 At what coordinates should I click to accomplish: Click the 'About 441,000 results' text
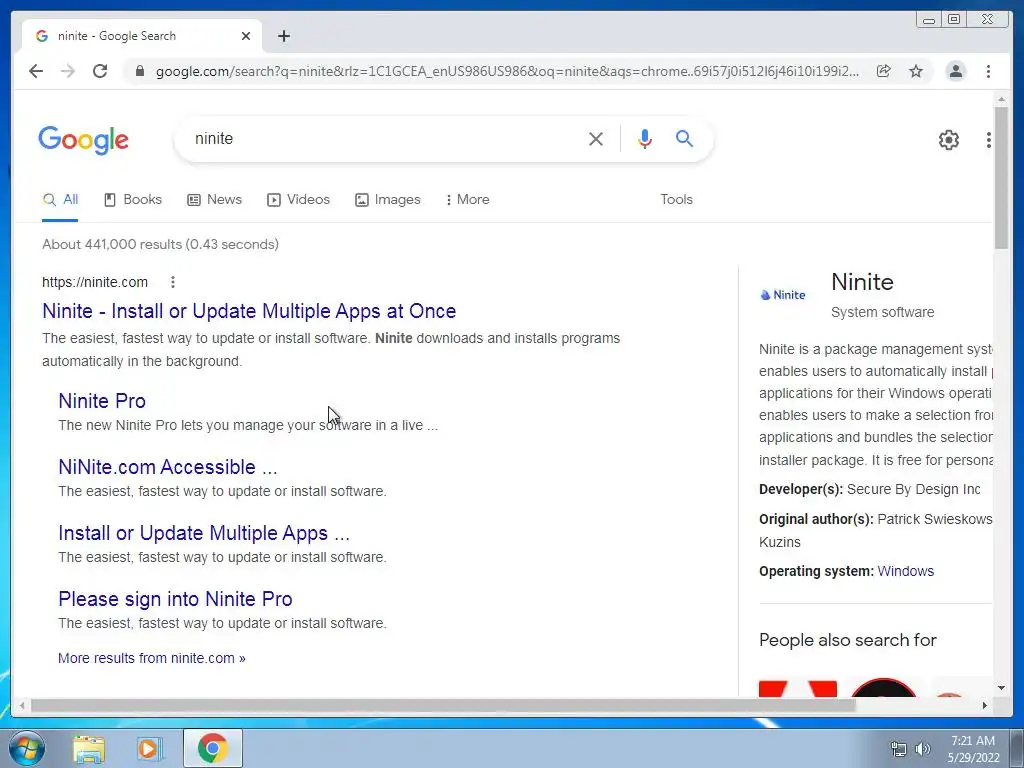[160, 244]
